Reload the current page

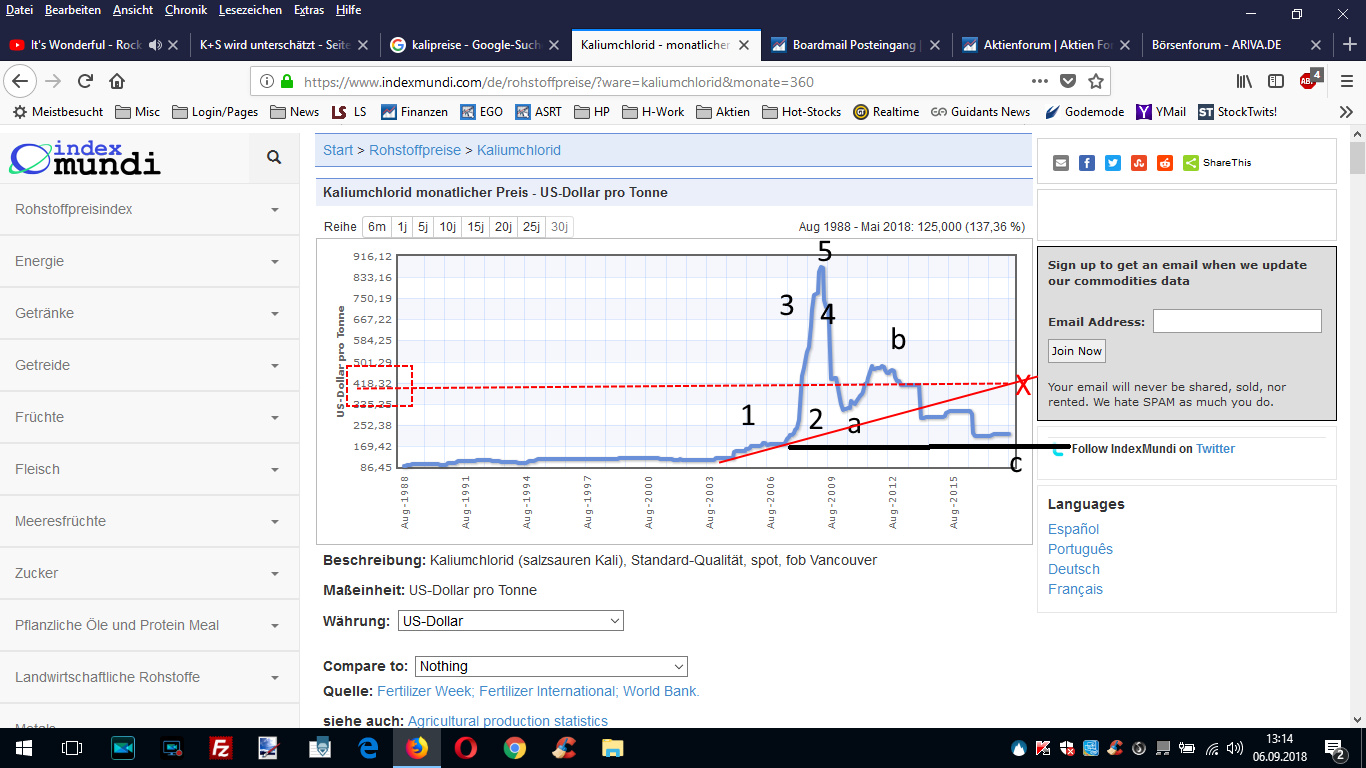pyautogui.click(x=85, y=81)
